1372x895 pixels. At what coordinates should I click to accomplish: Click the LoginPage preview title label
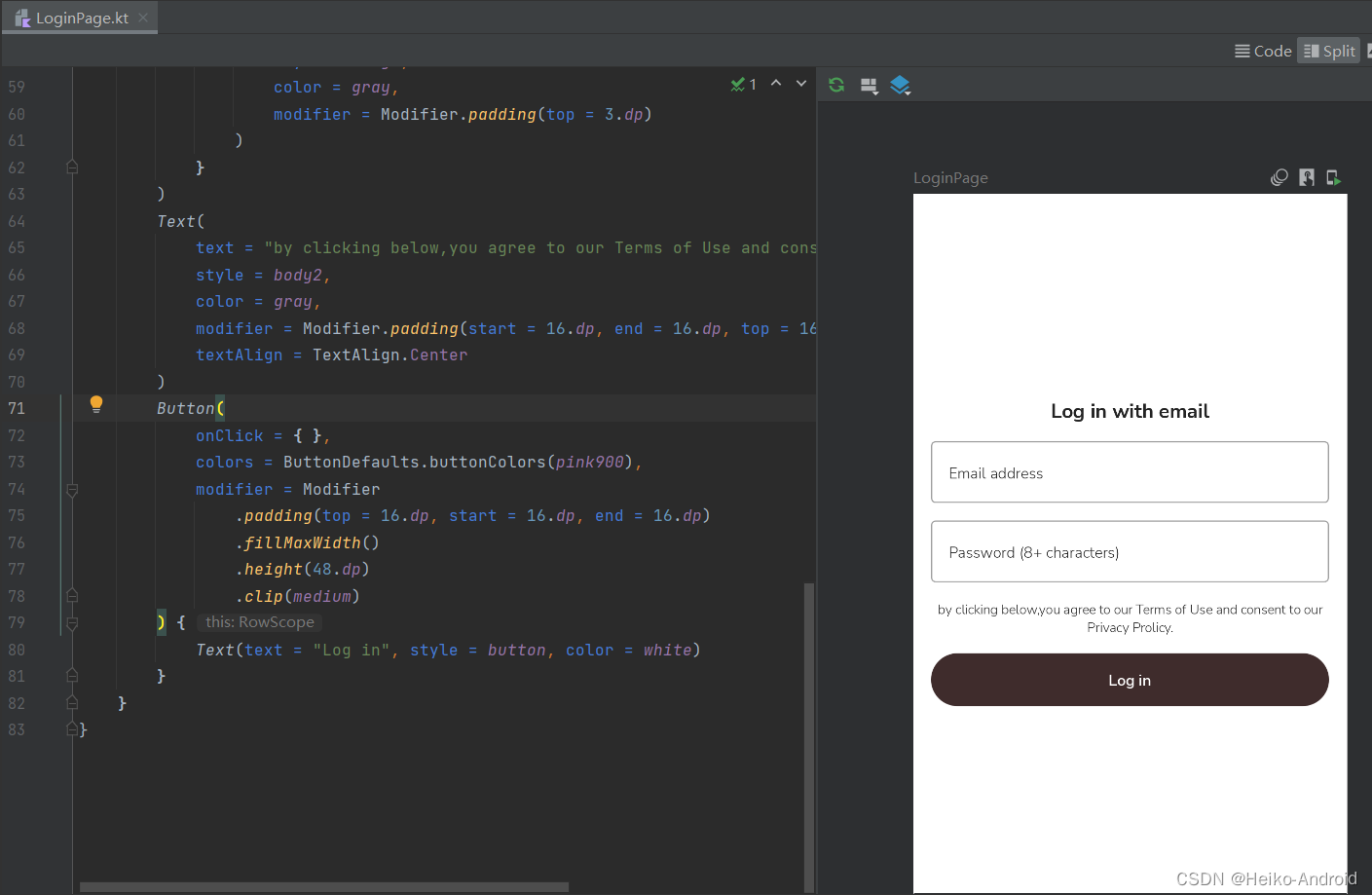tap(950, 177)
